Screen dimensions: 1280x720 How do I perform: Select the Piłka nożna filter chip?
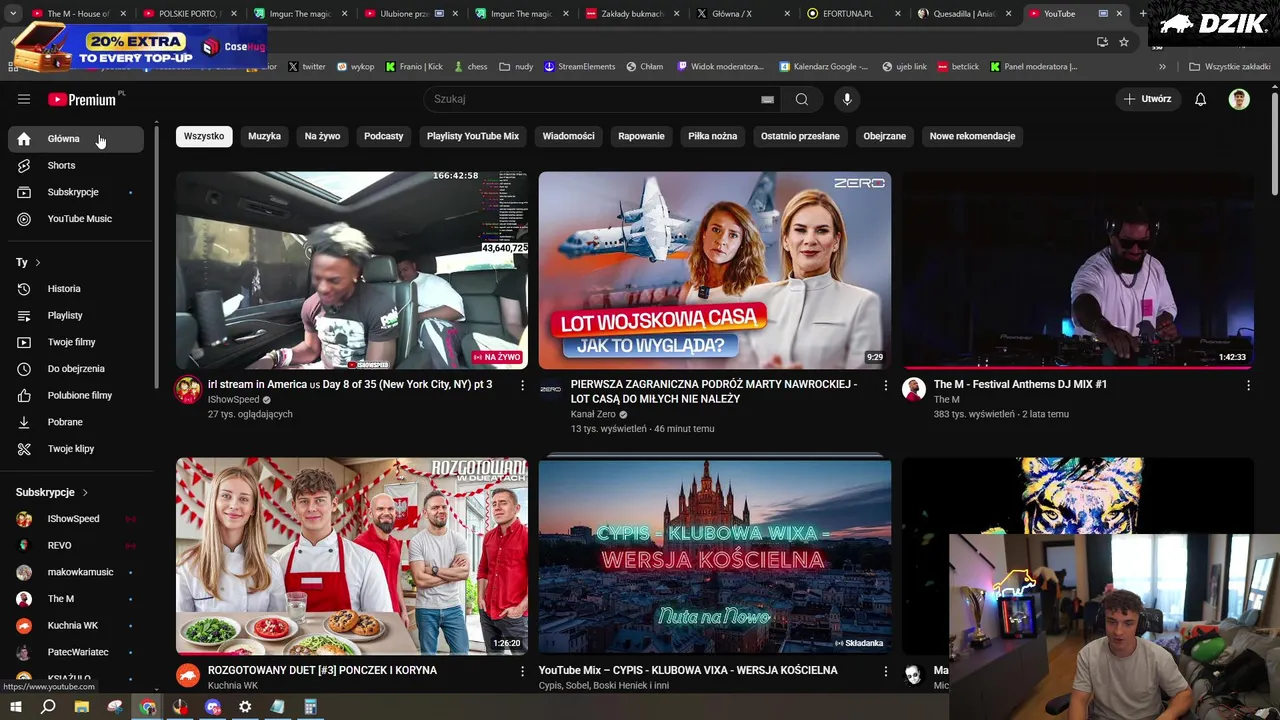click(x=713, y=136)
